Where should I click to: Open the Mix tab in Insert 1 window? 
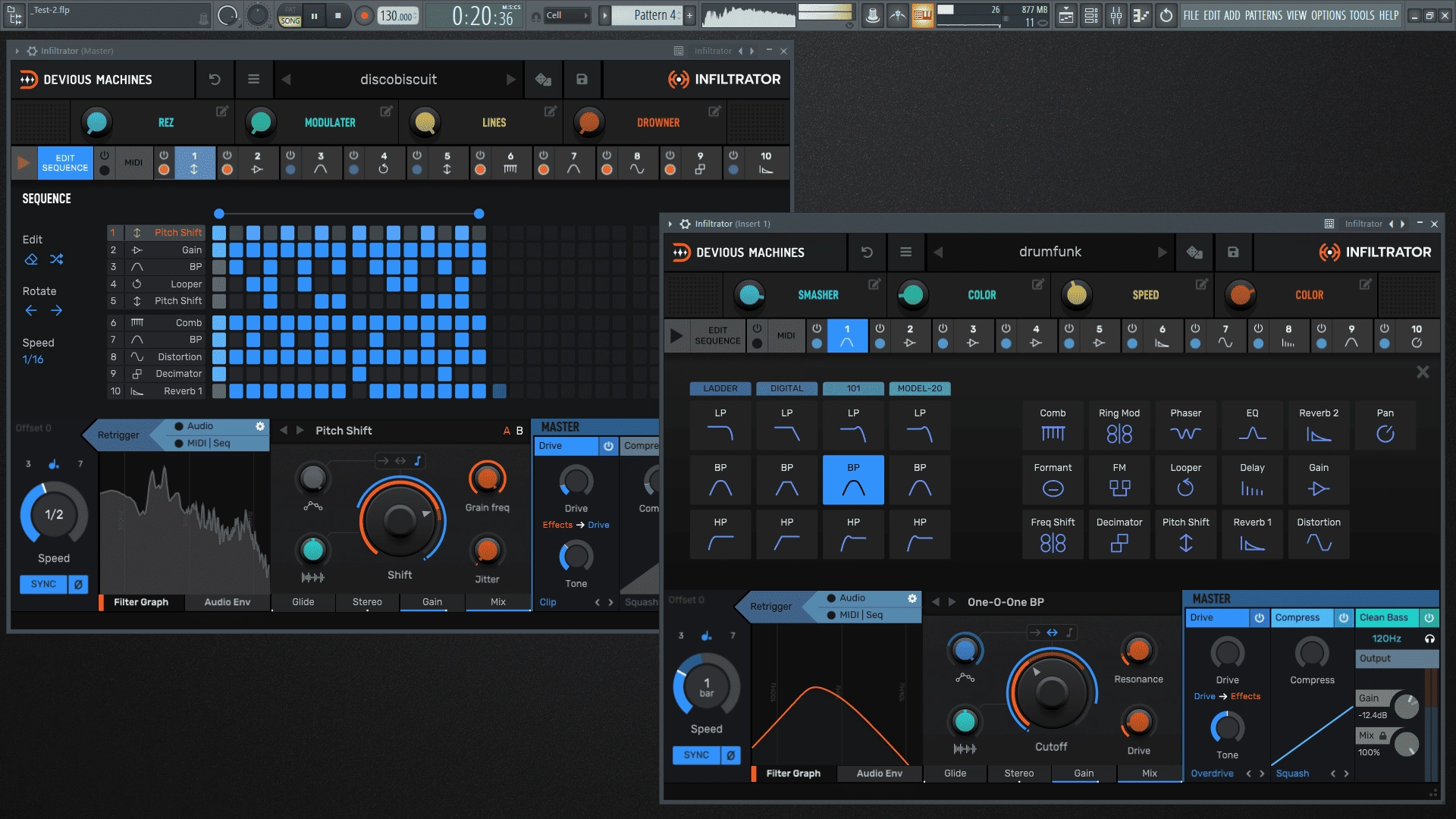[1150, 773]
